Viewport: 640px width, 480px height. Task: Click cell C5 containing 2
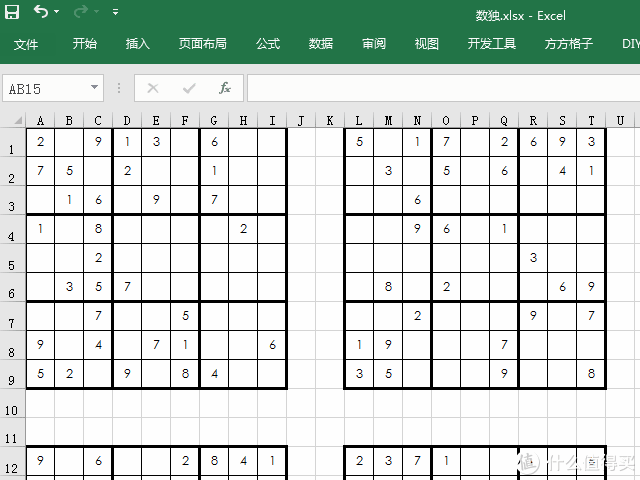[98, 258]
